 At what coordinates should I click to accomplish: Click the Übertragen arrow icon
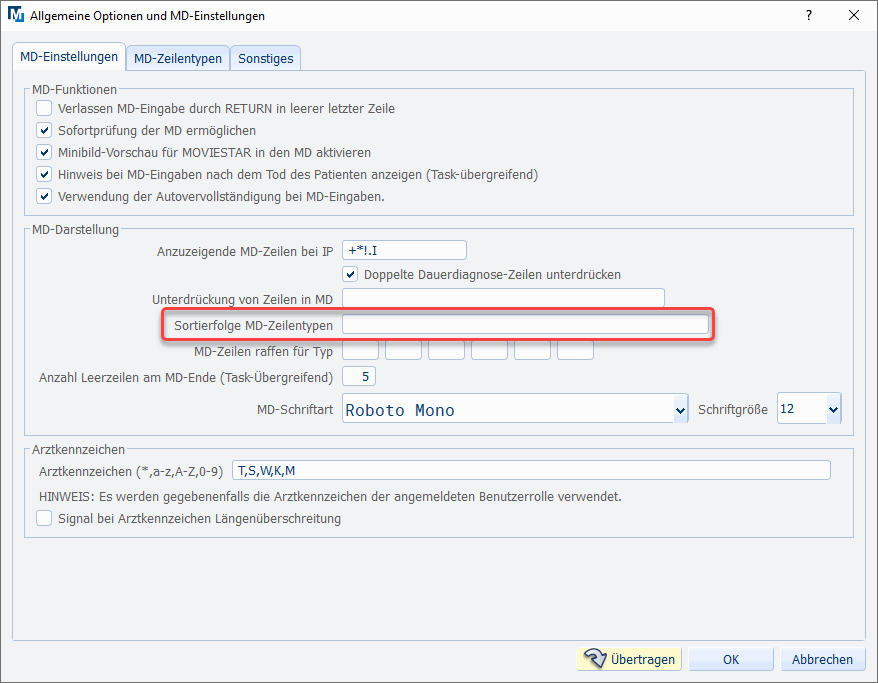click(x=595, y=659)
